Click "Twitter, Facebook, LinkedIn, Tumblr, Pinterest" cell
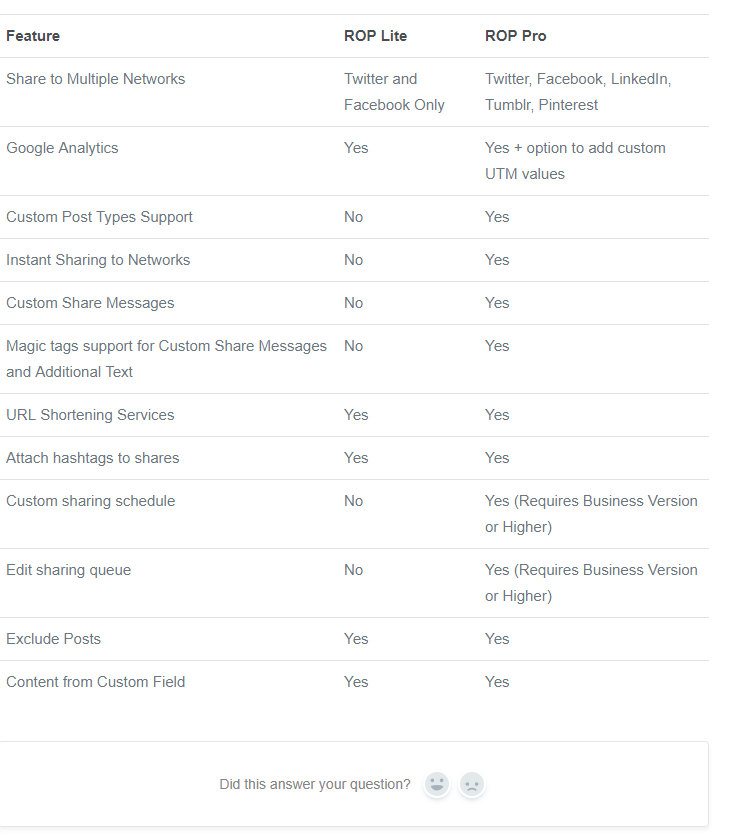This screenshot has width=729, height=836. point(577,92)
